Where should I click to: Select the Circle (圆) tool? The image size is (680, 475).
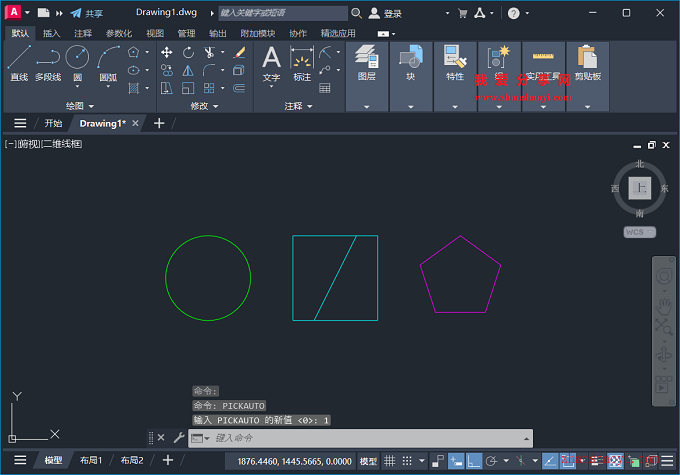point(77,63)
